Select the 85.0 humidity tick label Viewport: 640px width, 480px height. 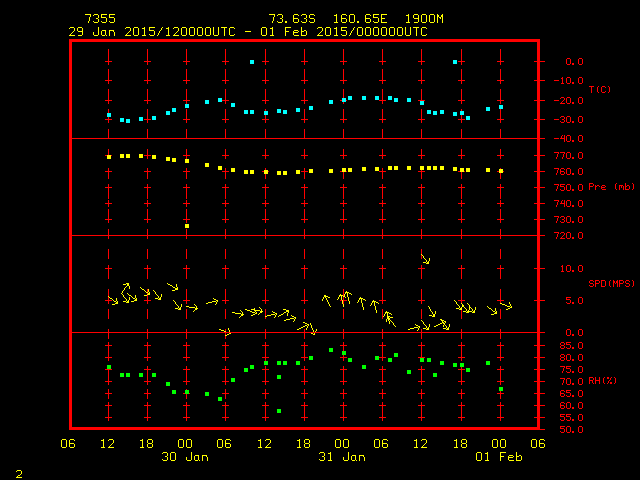coord(571,346)
